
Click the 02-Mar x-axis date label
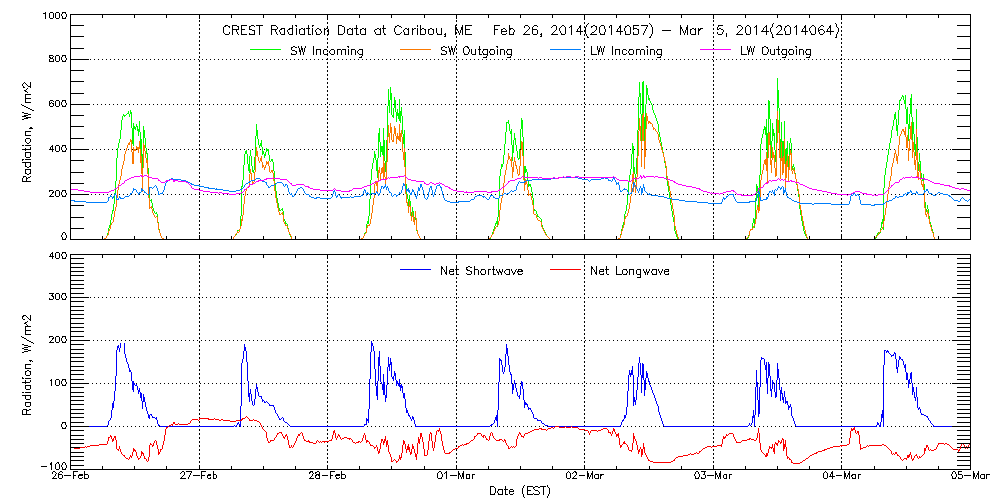tap(585, 477)
